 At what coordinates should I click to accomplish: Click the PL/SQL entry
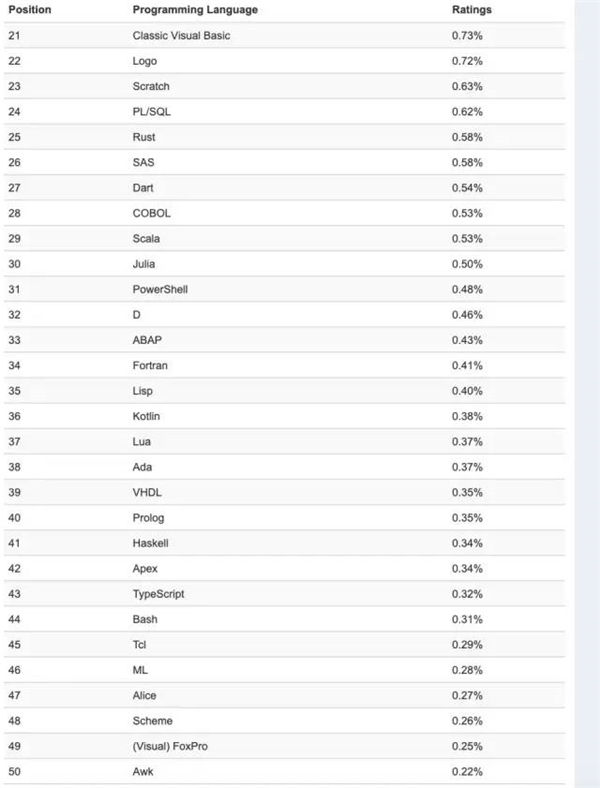tap(151, 112)
